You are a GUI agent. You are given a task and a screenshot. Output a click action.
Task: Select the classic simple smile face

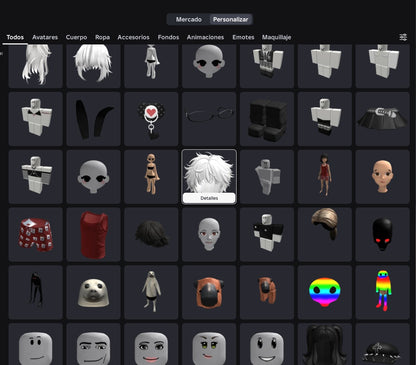pos(36,344)
